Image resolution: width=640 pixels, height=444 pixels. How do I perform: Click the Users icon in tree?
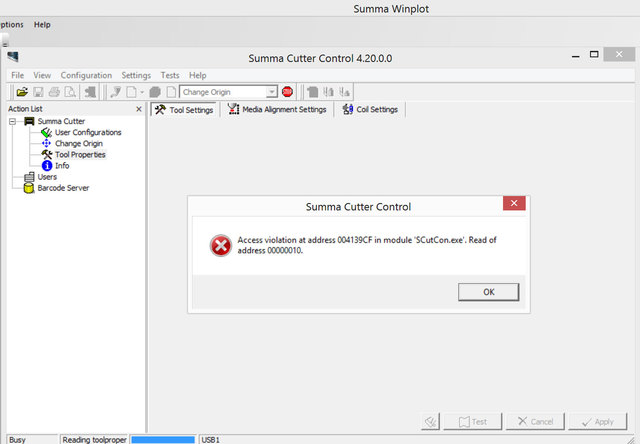pos(29,177)
